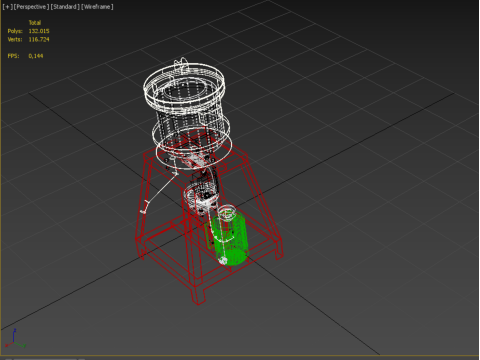This screenshot has height=360, width=480.
Task: Open the Standard quality label menu
Action: [65, 7]
